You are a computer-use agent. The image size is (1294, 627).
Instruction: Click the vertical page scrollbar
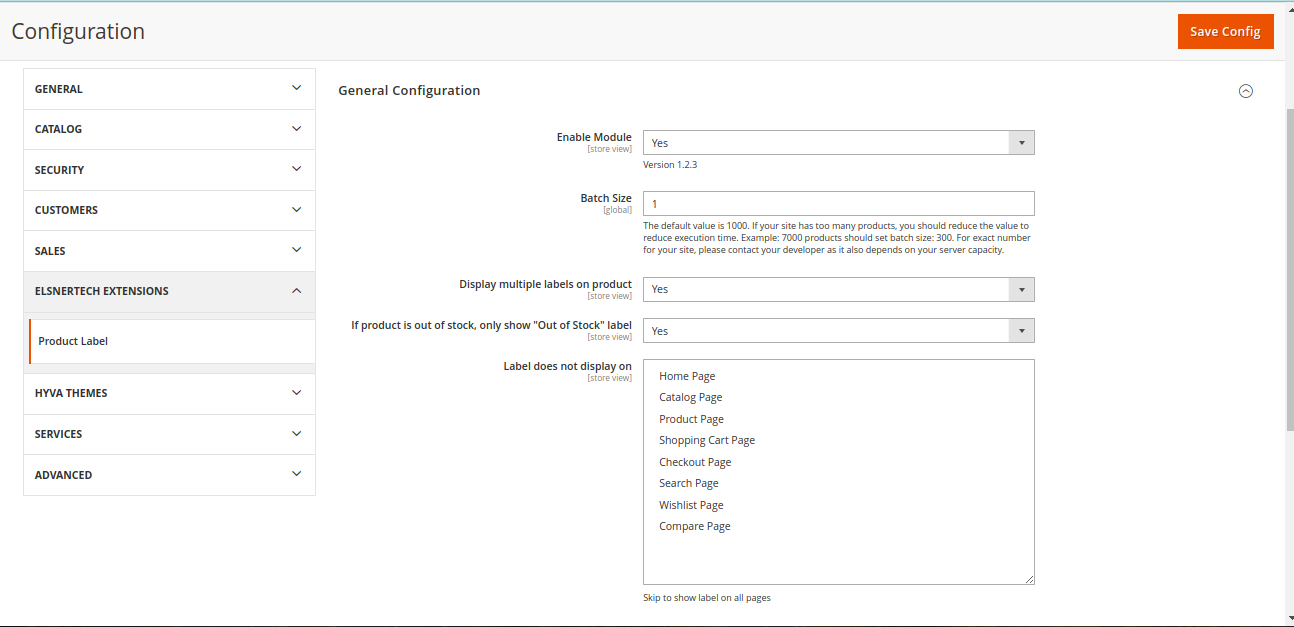pyautogui.click(x=1288, y=270)
